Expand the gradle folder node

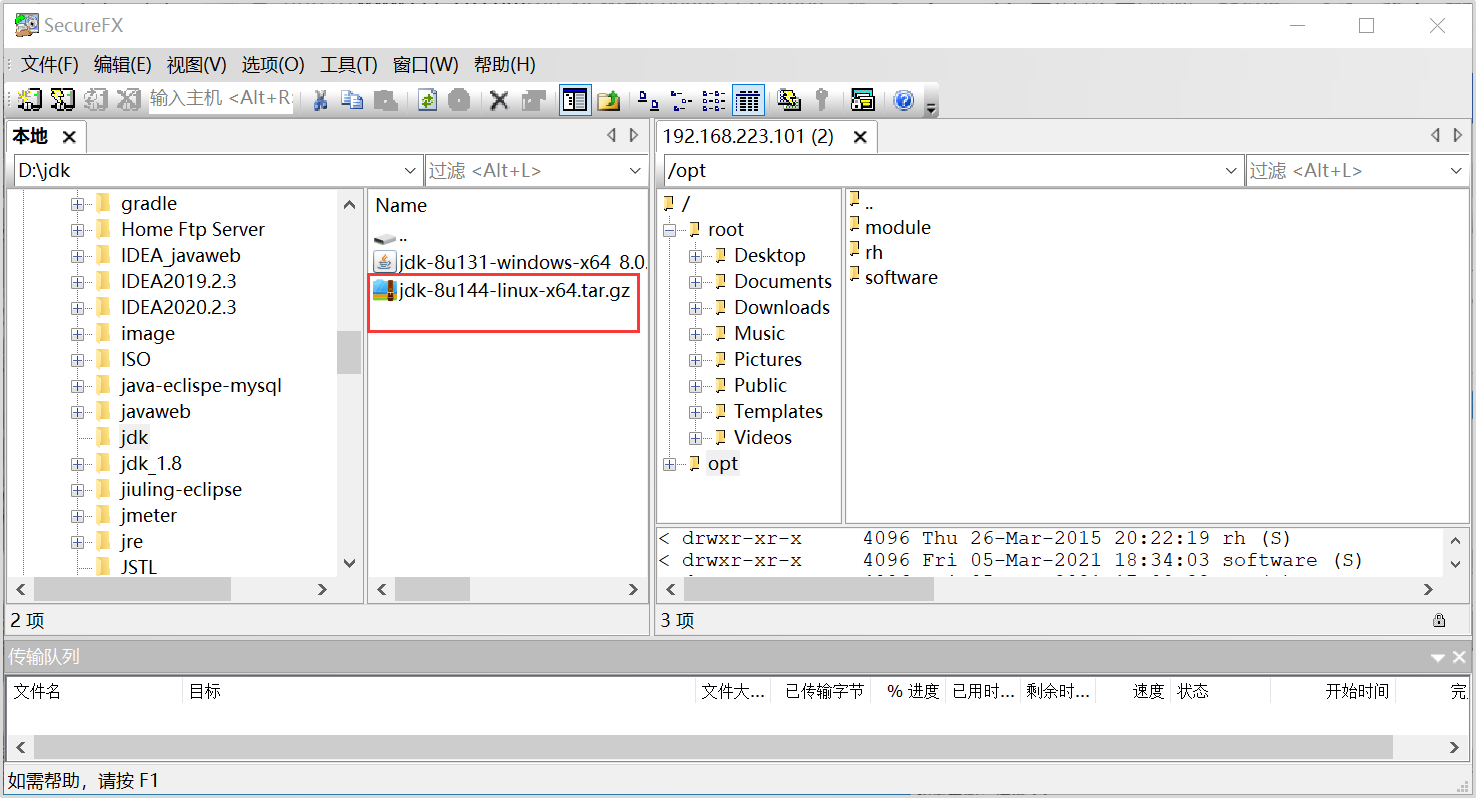pyautogui.click(x=77, y=204)
